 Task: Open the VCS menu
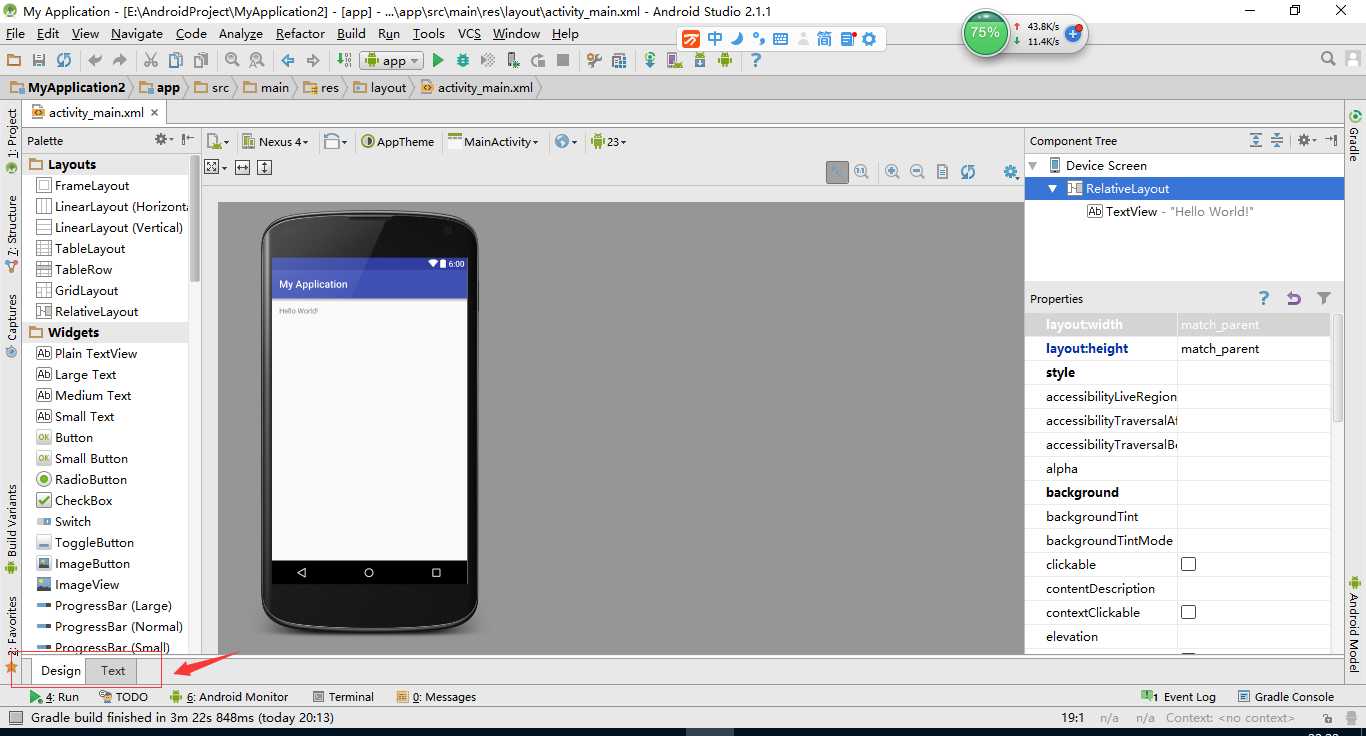(x=469, y=33)
